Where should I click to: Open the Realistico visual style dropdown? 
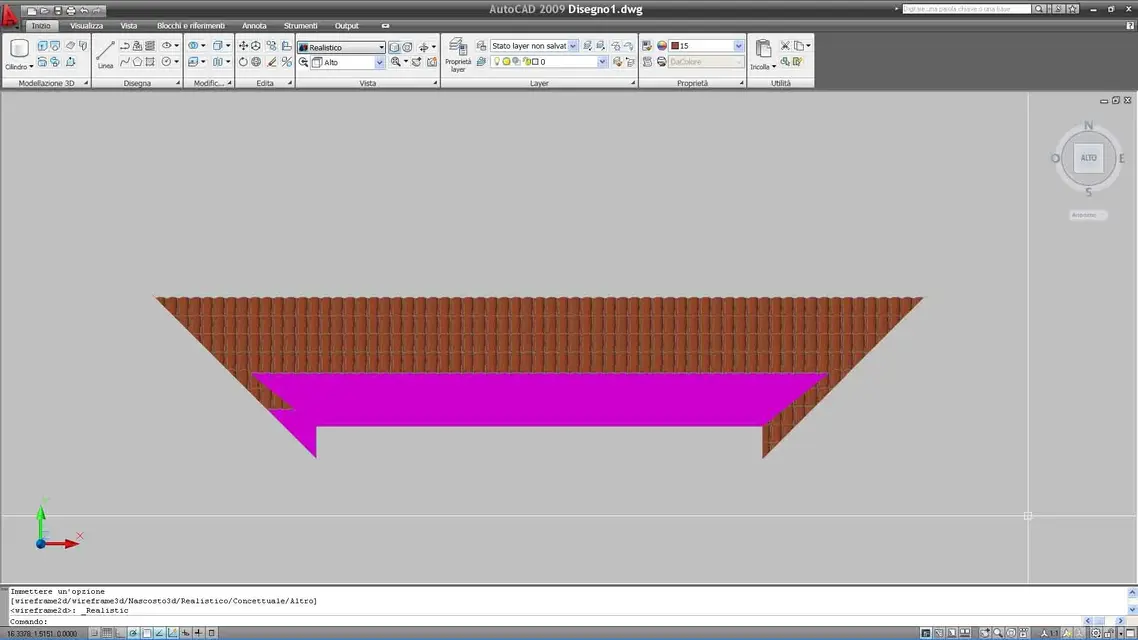click(381, 47)
